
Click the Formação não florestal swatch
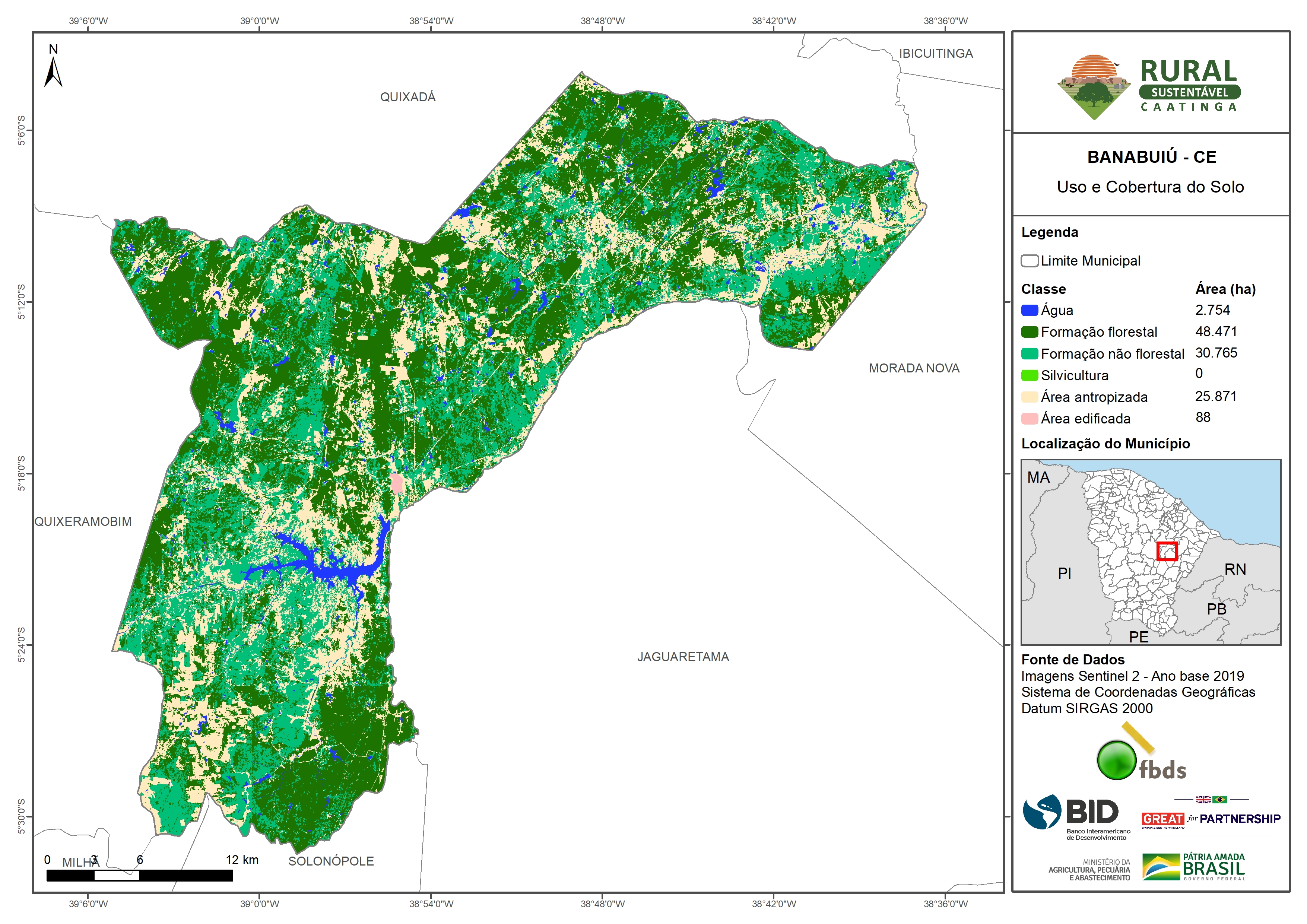1029,353
